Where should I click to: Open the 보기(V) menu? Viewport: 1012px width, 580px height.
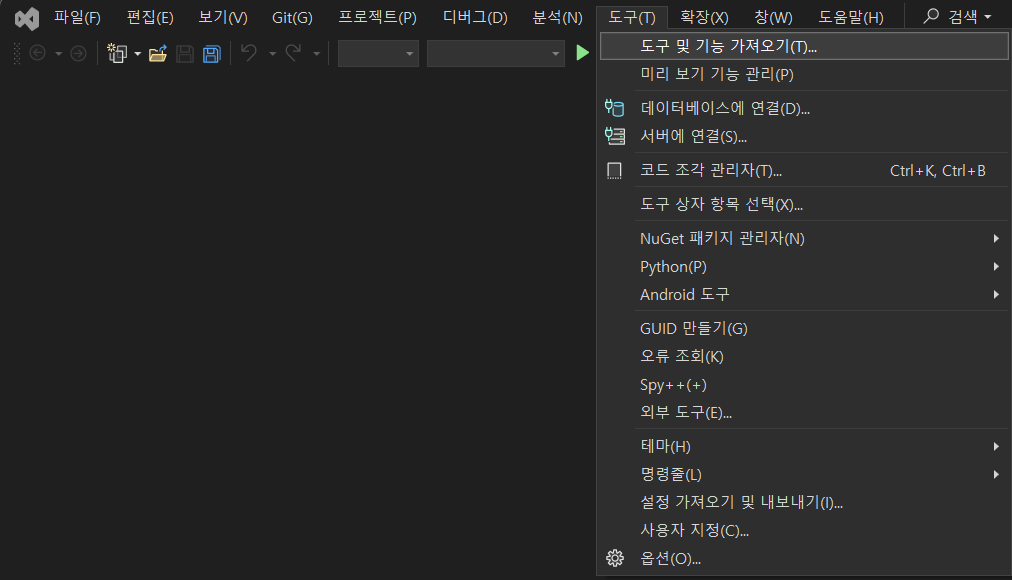tap(223, 17)
